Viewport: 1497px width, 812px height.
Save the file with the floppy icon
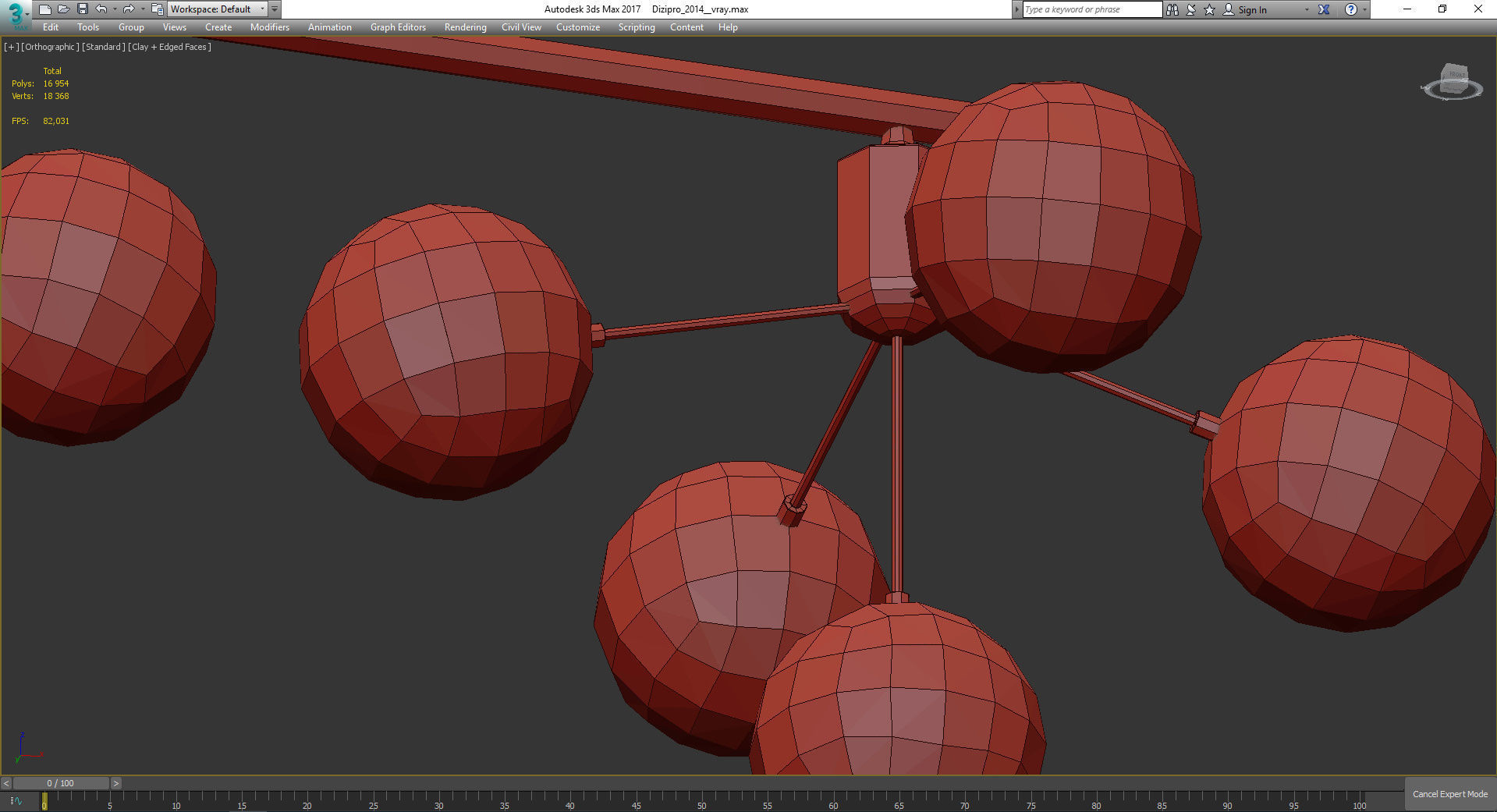coord(83,9)
